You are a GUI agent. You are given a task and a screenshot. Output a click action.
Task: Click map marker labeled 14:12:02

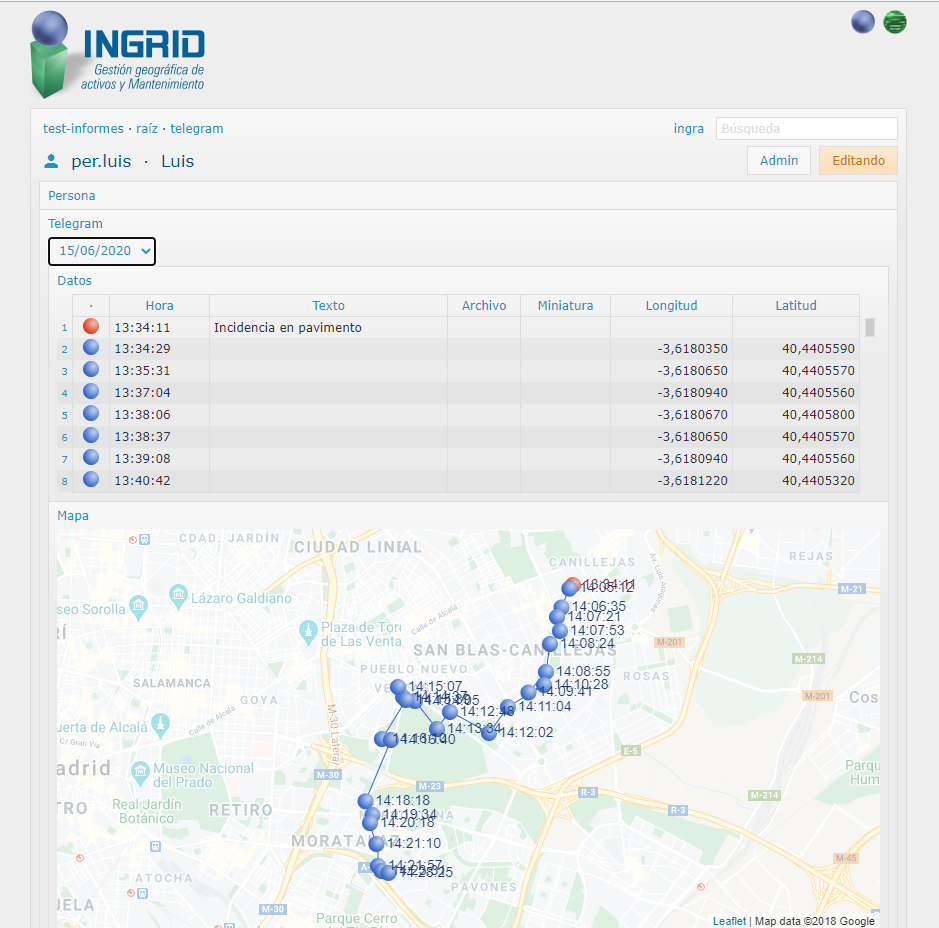pyautogui.click(x=489, y=732)
